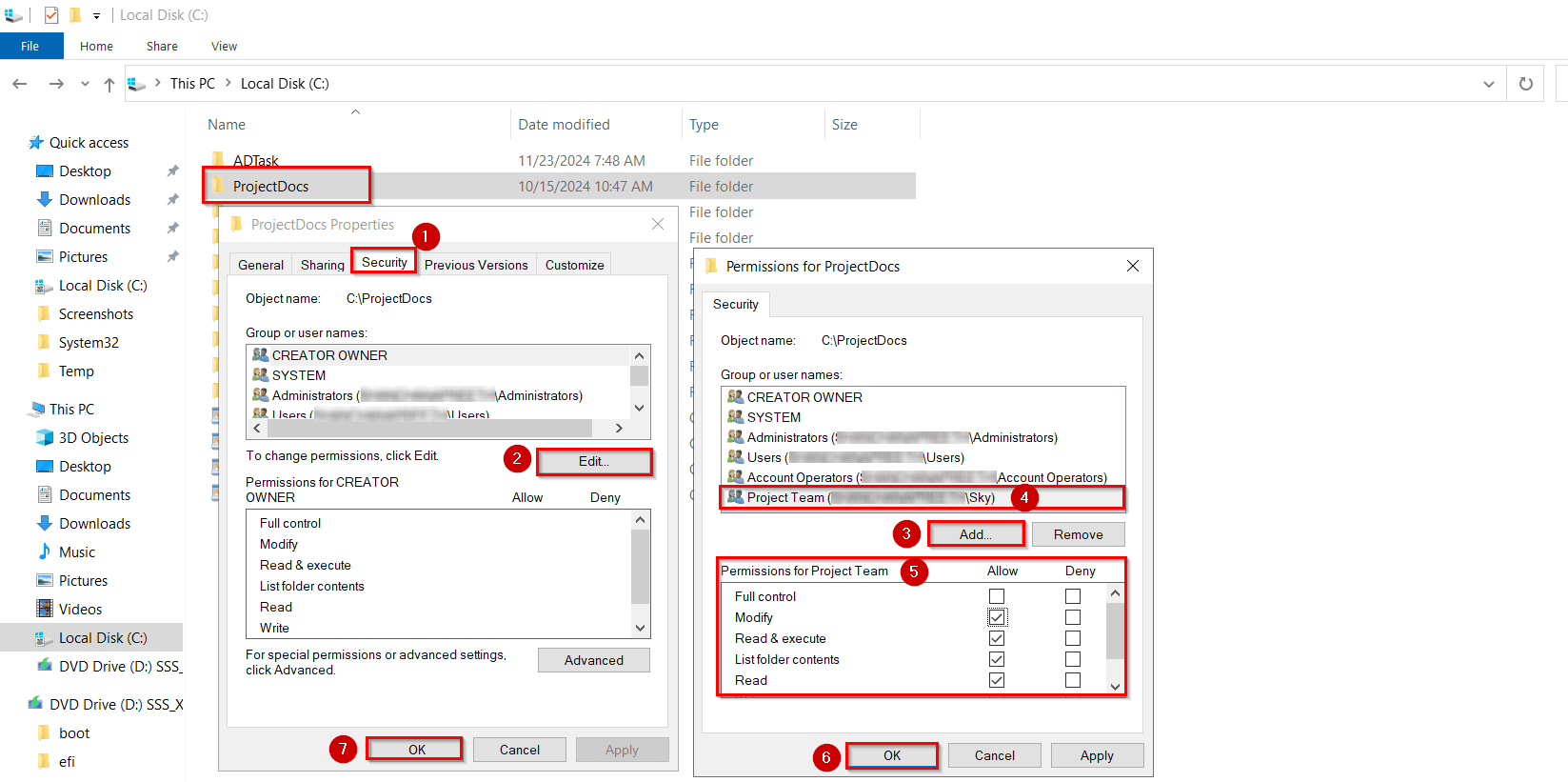Click the ADTask folder icon

click(218, 160)
